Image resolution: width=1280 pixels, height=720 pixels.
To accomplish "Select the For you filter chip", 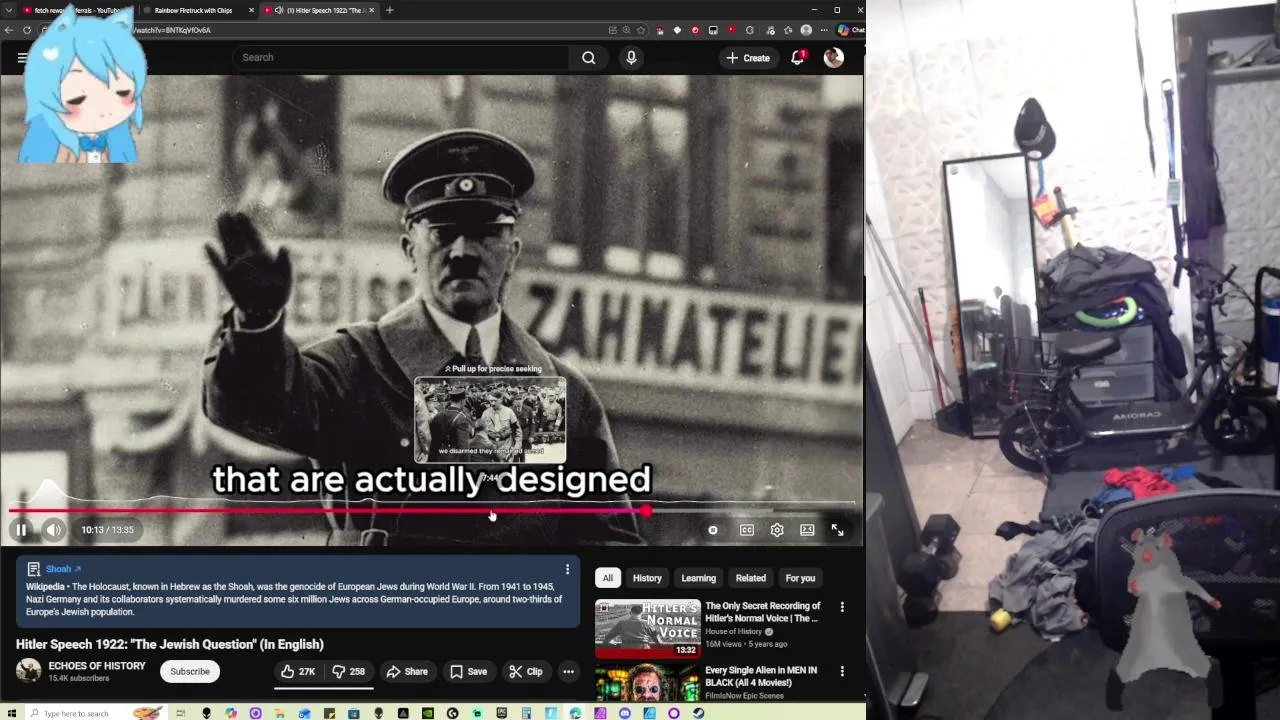I will coord(800,578).
